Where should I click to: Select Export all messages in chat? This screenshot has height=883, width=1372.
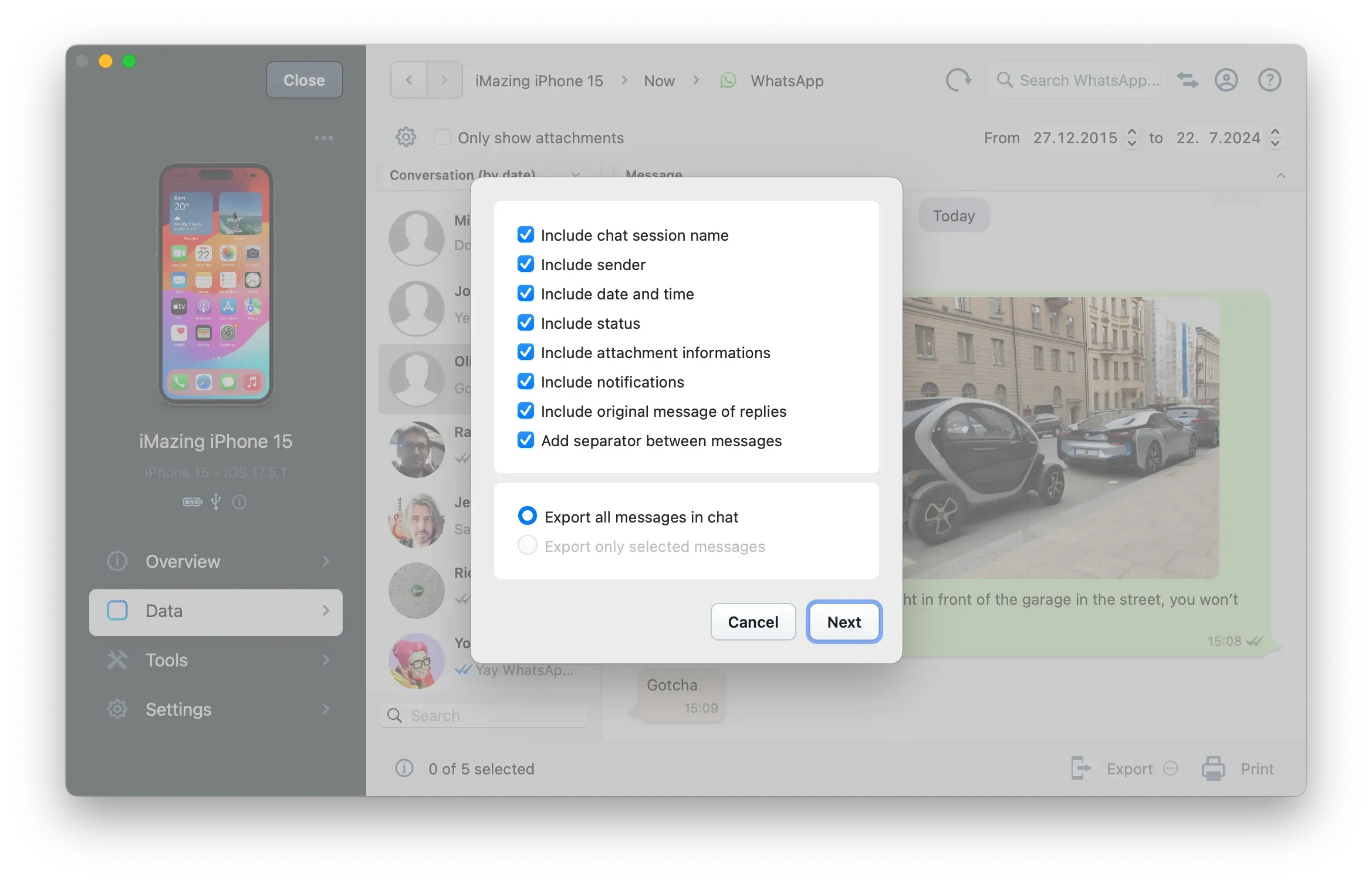pyautogui.click(x=527, y=515)
